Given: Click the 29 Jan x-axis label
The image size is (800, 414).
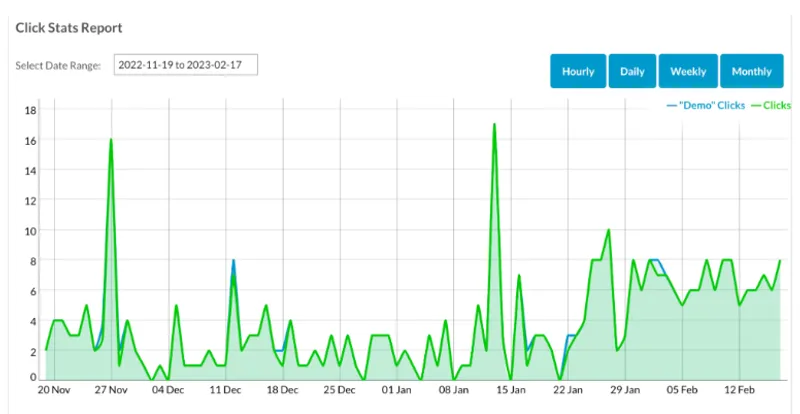Looking at the screenshot, I should [x=625, y=390].
